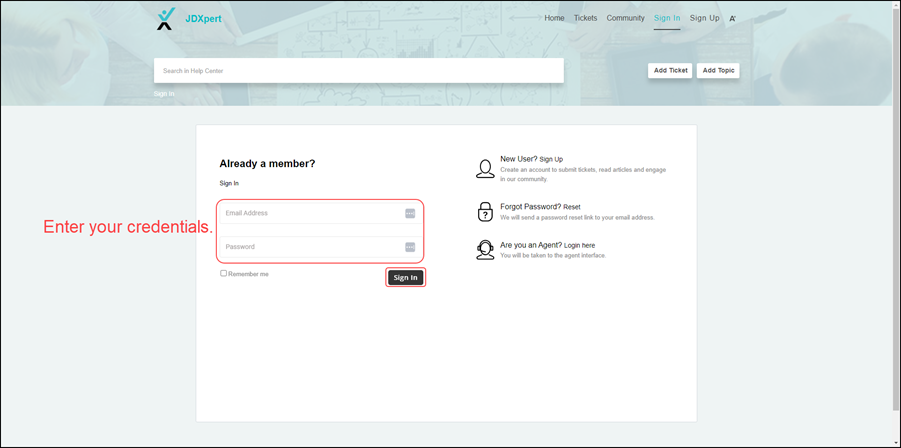Enable the Remember me checkbox

tap(224, 273)
